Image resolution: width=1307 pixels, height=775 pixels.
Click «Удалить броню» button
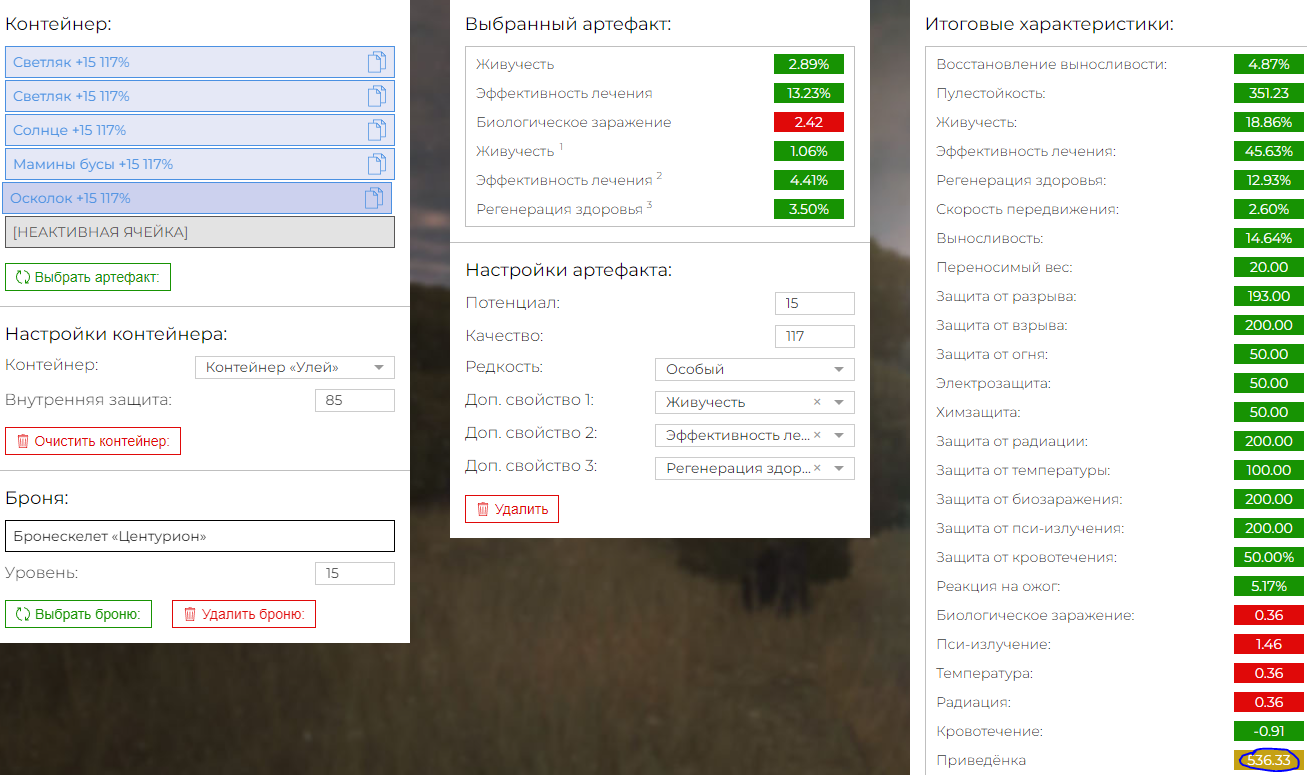click(x=244, y=614)
